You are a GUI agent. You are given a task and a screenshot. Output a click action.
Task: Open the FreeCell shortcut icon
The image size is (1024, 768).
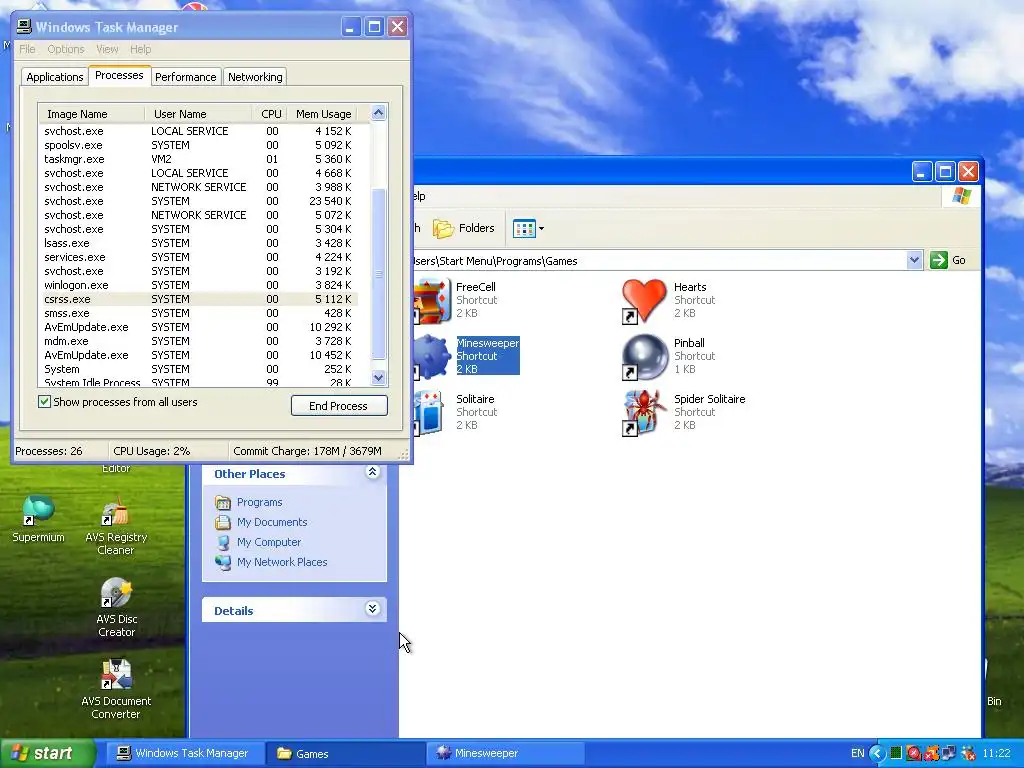(432, 300)
